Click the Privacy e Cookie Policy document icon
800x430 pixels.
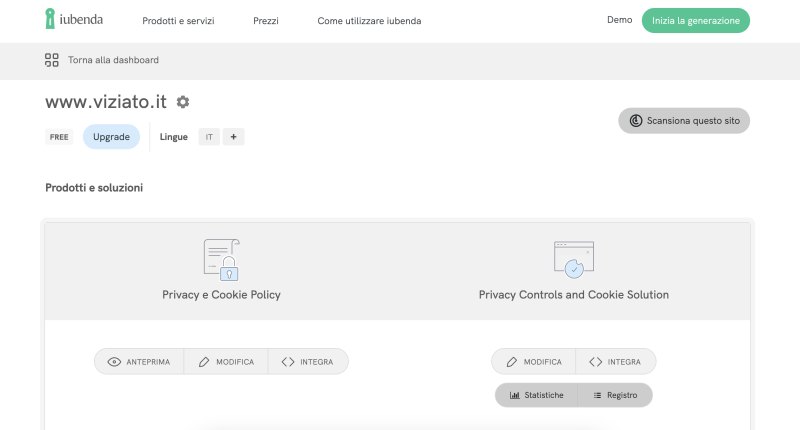[221, 259]
